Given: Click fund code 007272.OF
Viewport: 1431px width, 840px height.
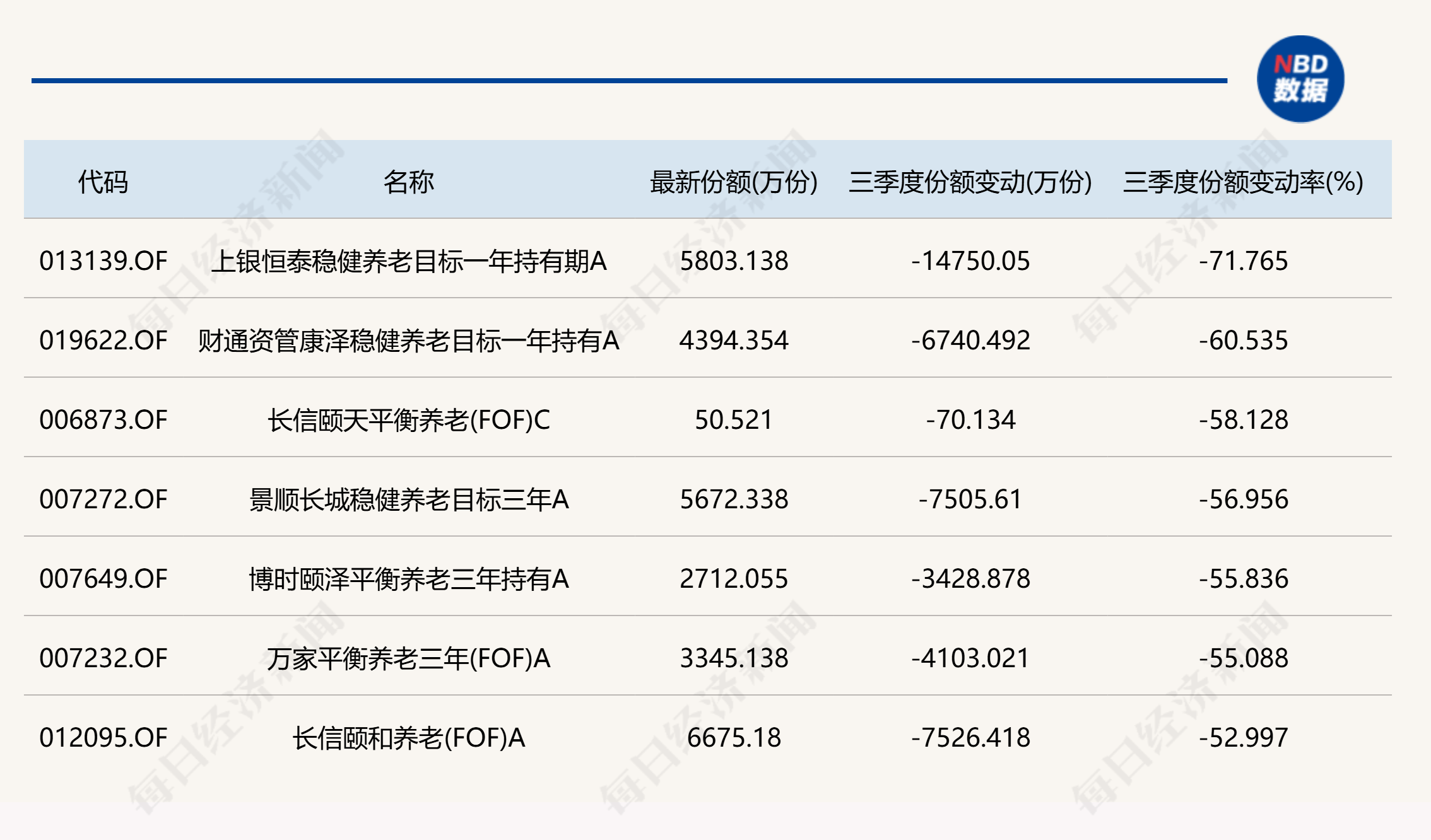Looking at the screenshot, I should click(103, 499).
